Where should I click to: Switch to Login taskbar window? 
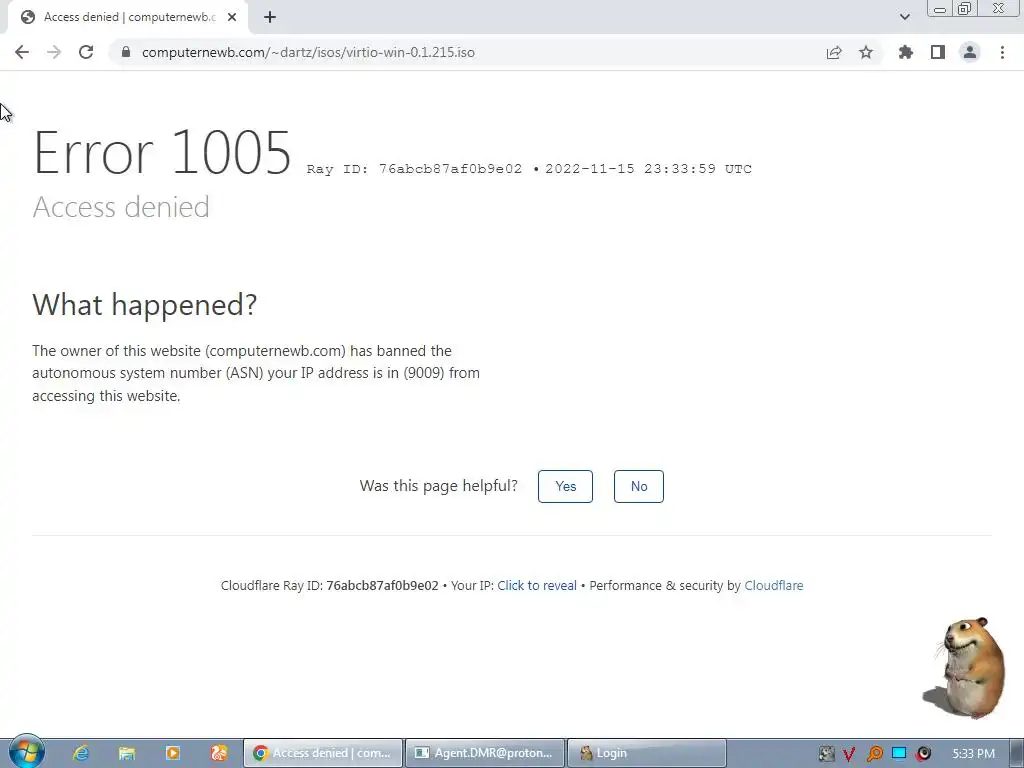click(x=647, y=753)
